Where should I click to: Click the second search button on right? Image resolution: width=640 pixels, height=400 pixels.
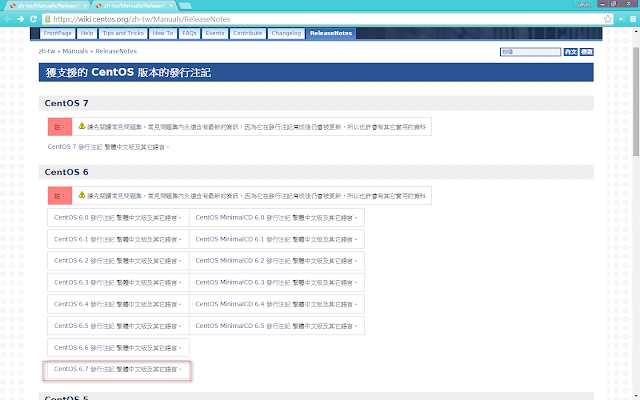click(x=587, y=52)
